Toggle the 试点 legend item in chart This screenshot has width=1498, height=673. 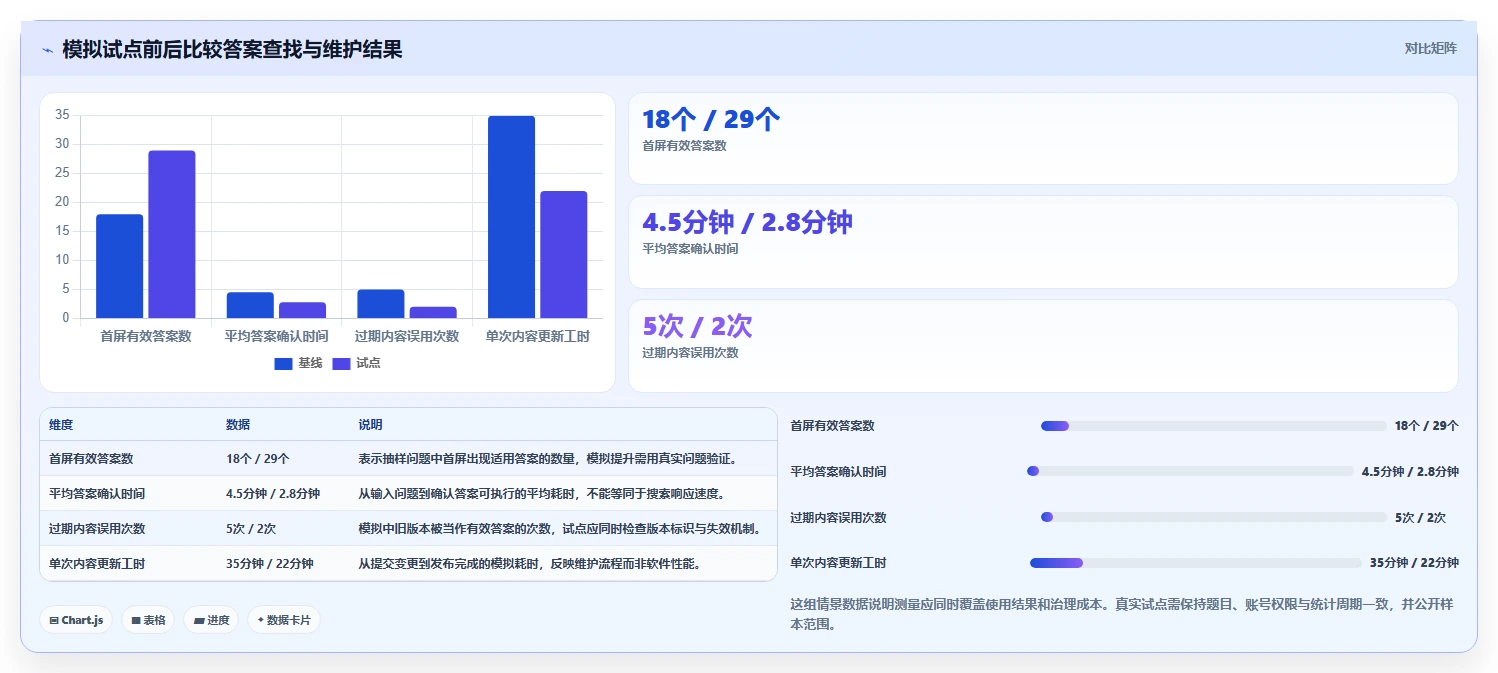356,363
